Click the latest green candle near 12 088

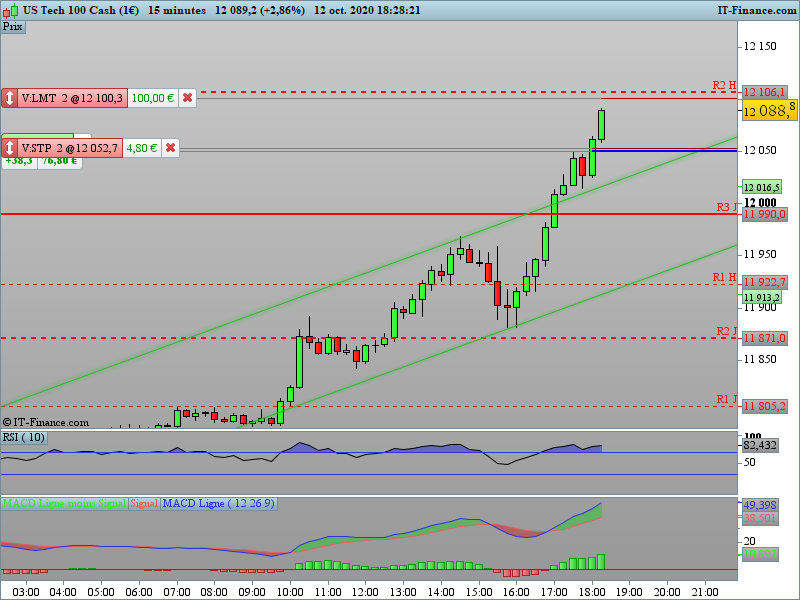click(x=602, y=124)
